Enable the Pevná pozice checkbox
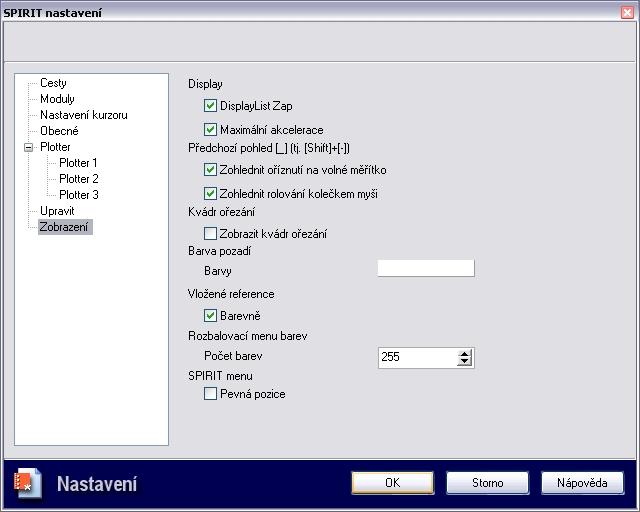640x512 pixels. 210,394
